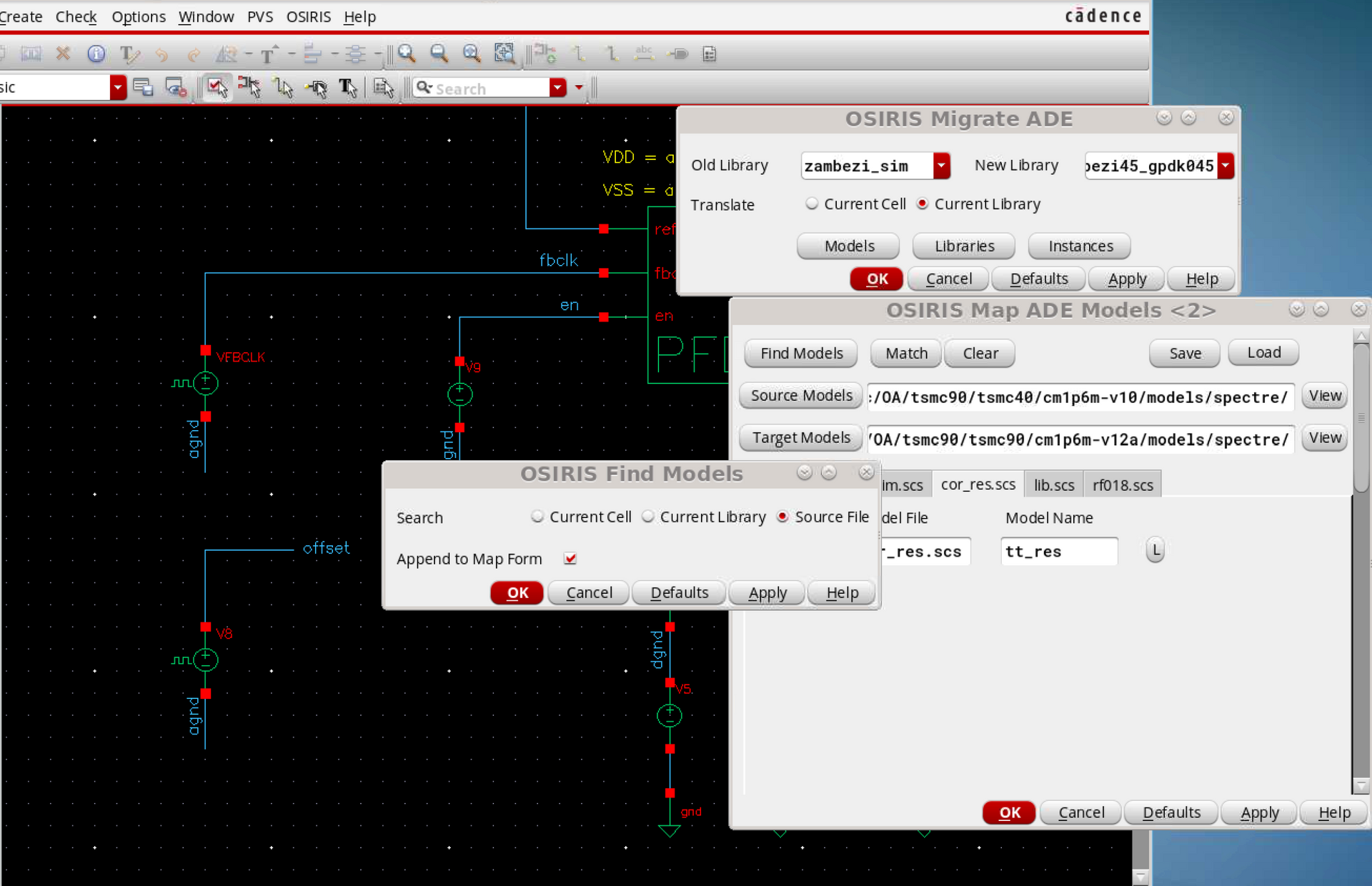Select Current Library radio in Find Models
The image size is (1372, 886).
pyautogui.click(x=647, y=516)
